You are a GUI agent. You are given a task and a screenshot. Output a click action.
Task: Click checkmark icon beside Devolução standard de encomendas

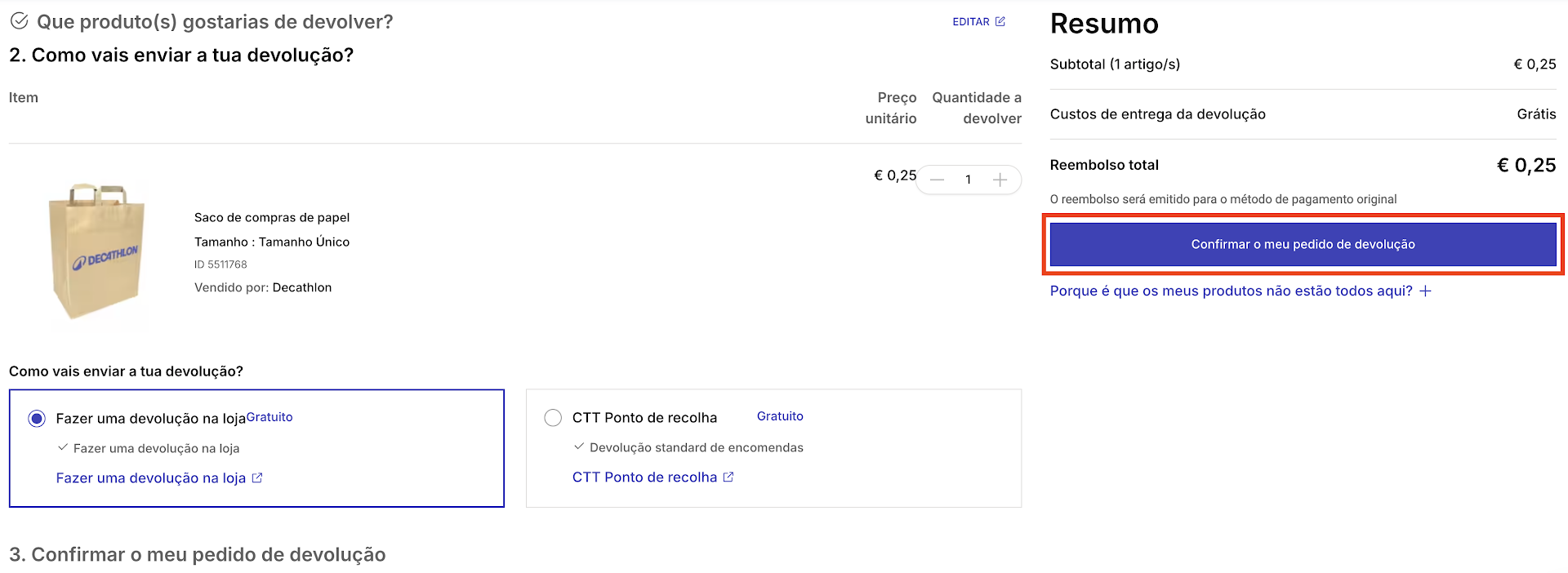pos(579,446)
